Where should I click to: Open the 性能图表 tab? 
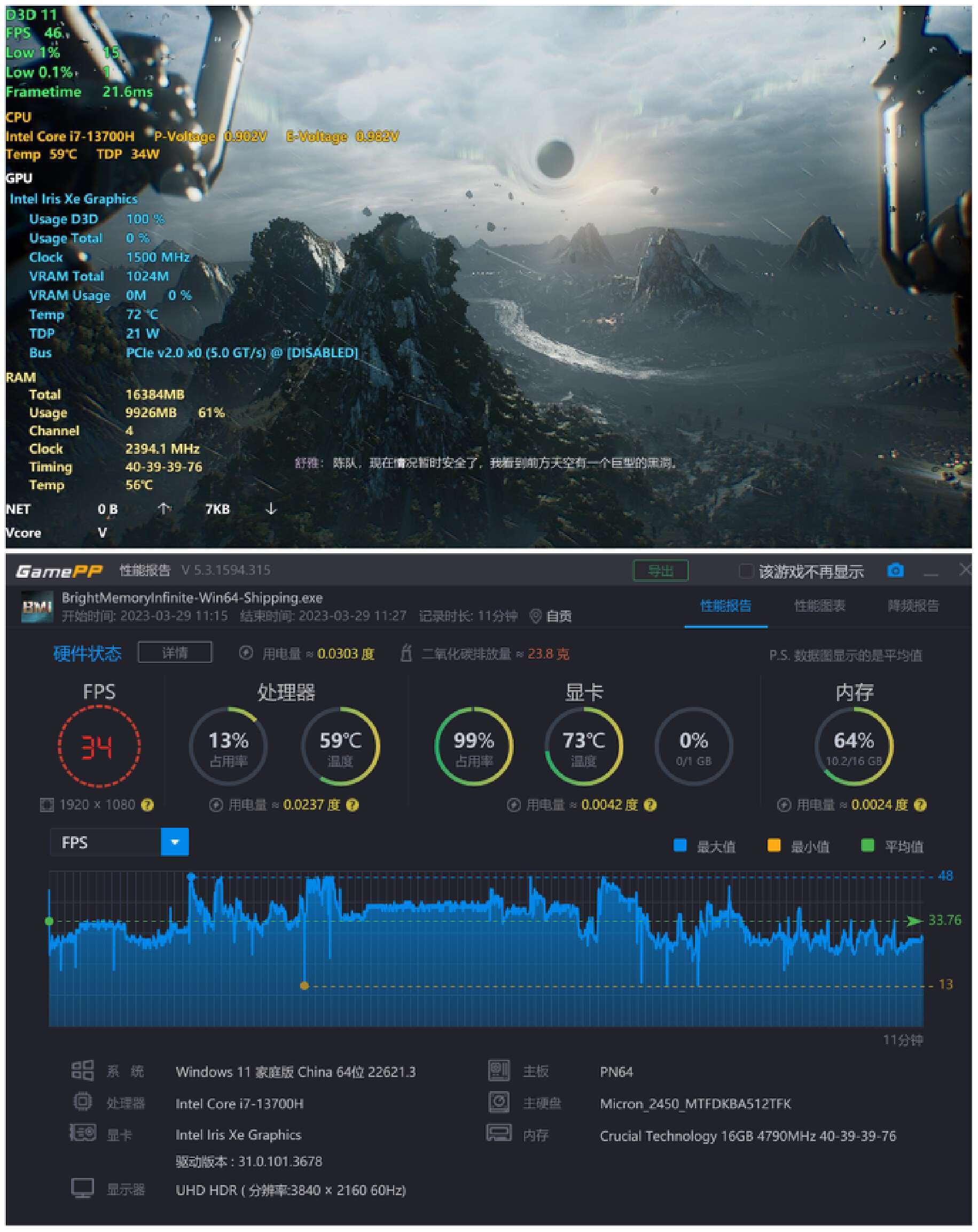pyautogui.click(x=819, y=606)
